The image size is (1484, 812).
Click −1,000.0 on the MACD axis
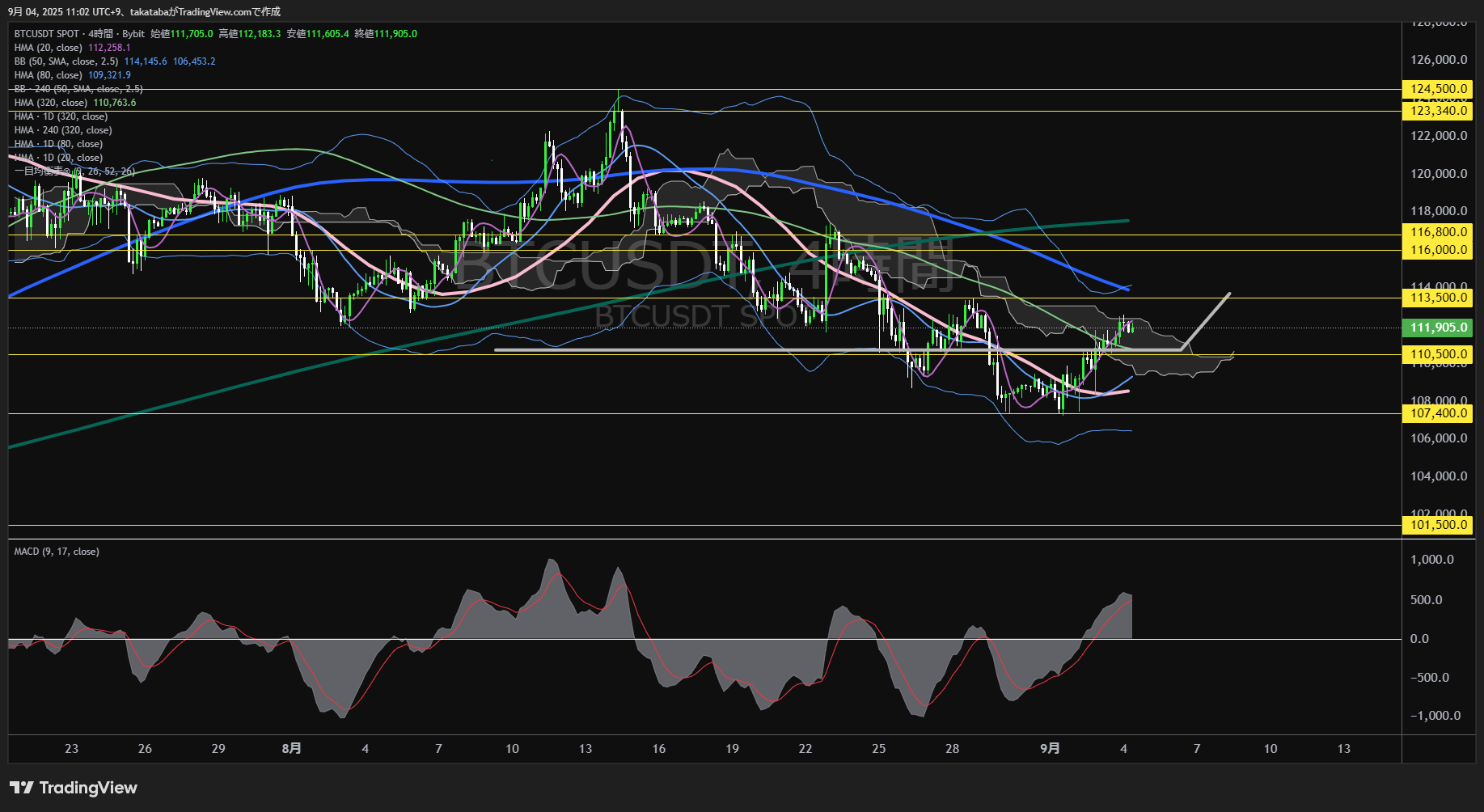[1435, 716]
